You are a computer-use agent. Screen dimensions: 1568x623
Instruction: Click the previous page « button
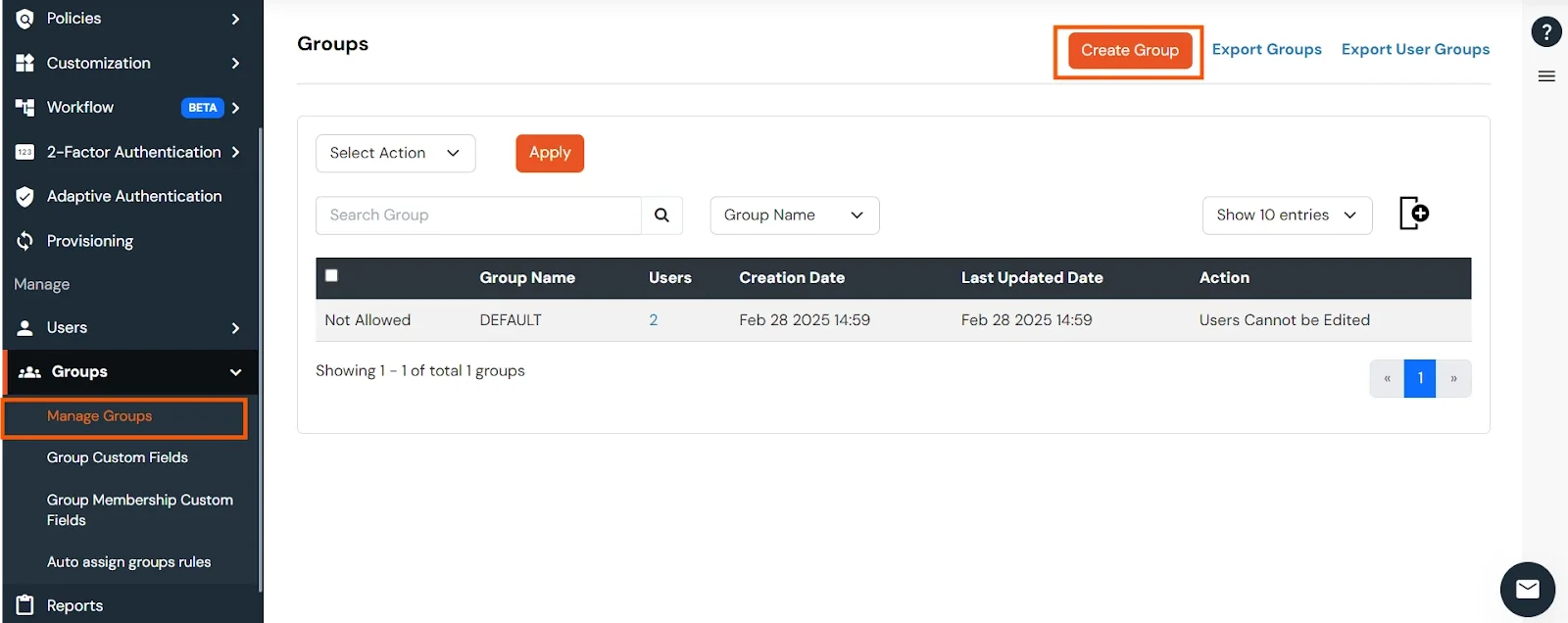click(1387, 378)
